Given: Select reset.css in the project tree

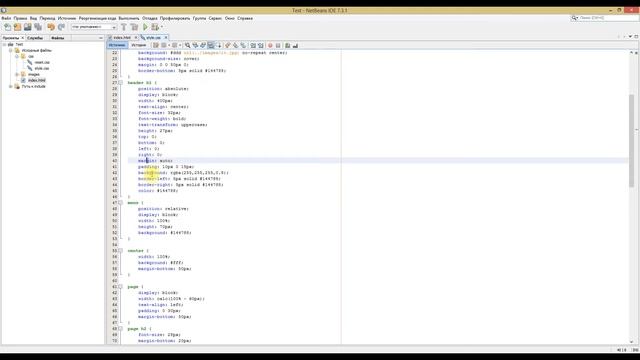Looking at the screenshot, I should 42,62.
